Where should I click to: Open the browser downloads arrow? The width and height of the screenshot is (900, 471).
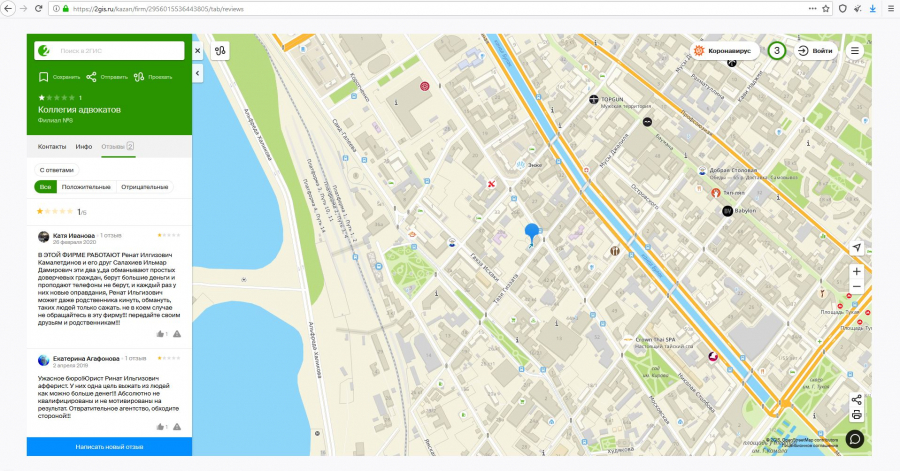tap(872, 9)
